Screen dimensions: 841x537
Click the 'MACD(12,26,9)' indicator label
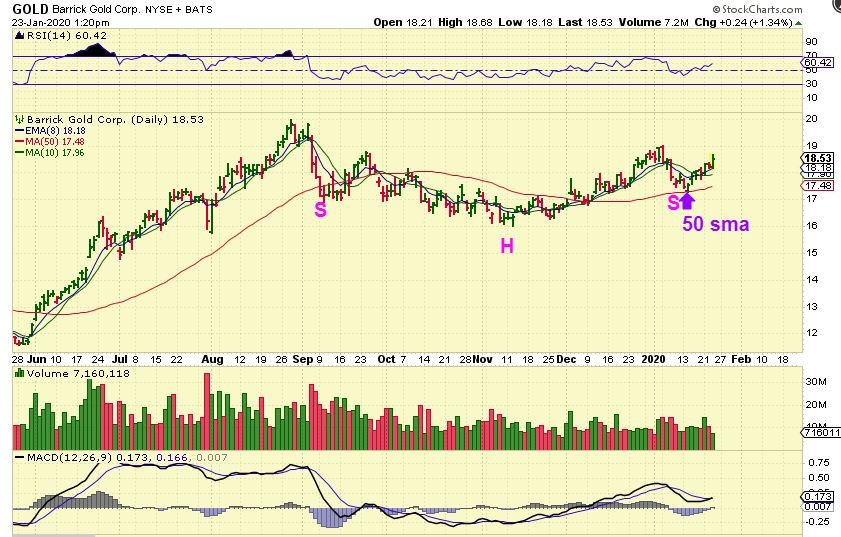(x=69, y=458)
